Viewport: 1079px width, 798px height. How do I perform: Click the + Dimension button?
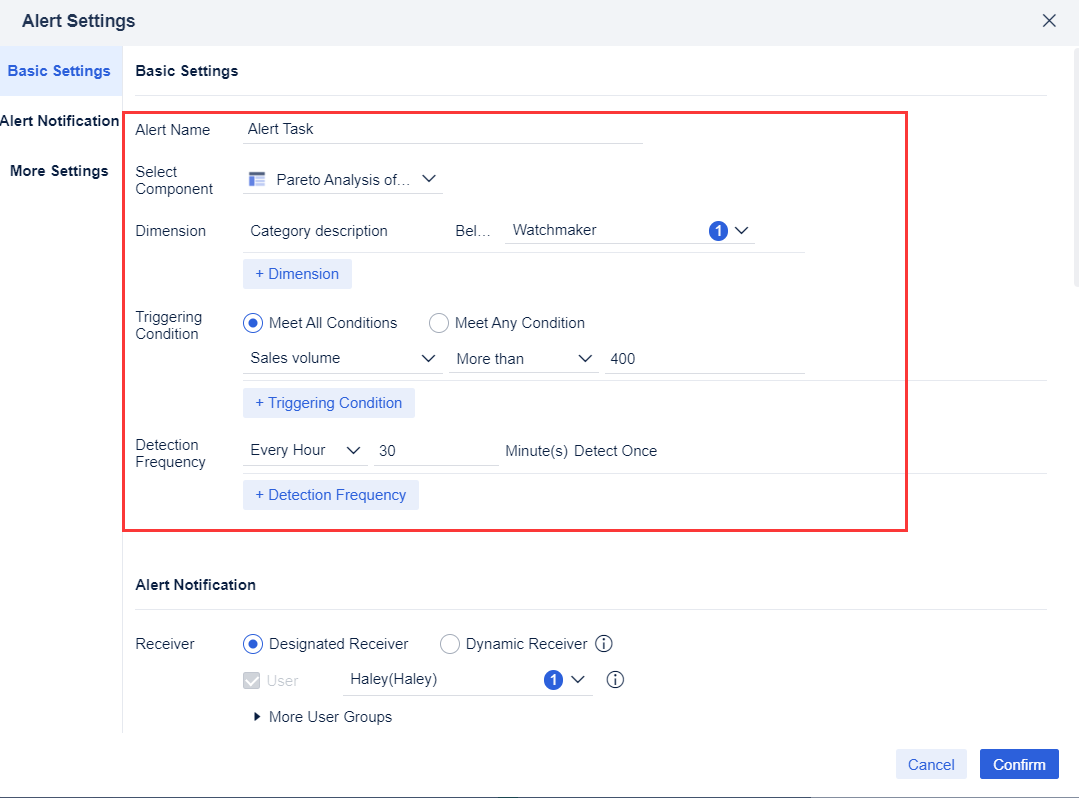point(297,273)
